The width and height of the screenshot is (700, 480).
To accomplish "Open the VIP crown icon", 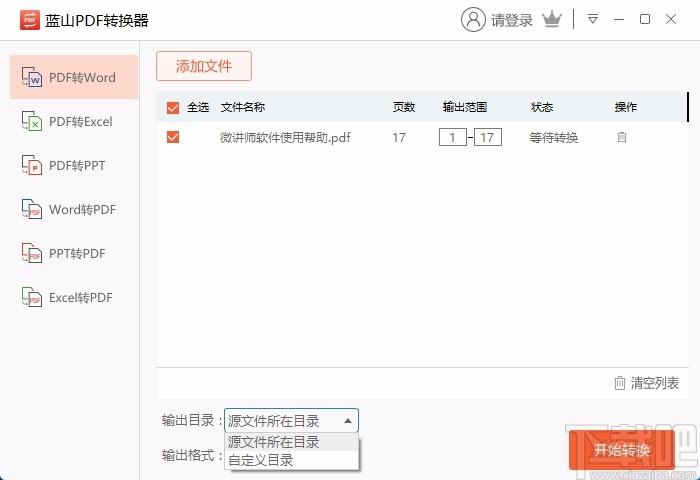I will [x=552, y=20].
